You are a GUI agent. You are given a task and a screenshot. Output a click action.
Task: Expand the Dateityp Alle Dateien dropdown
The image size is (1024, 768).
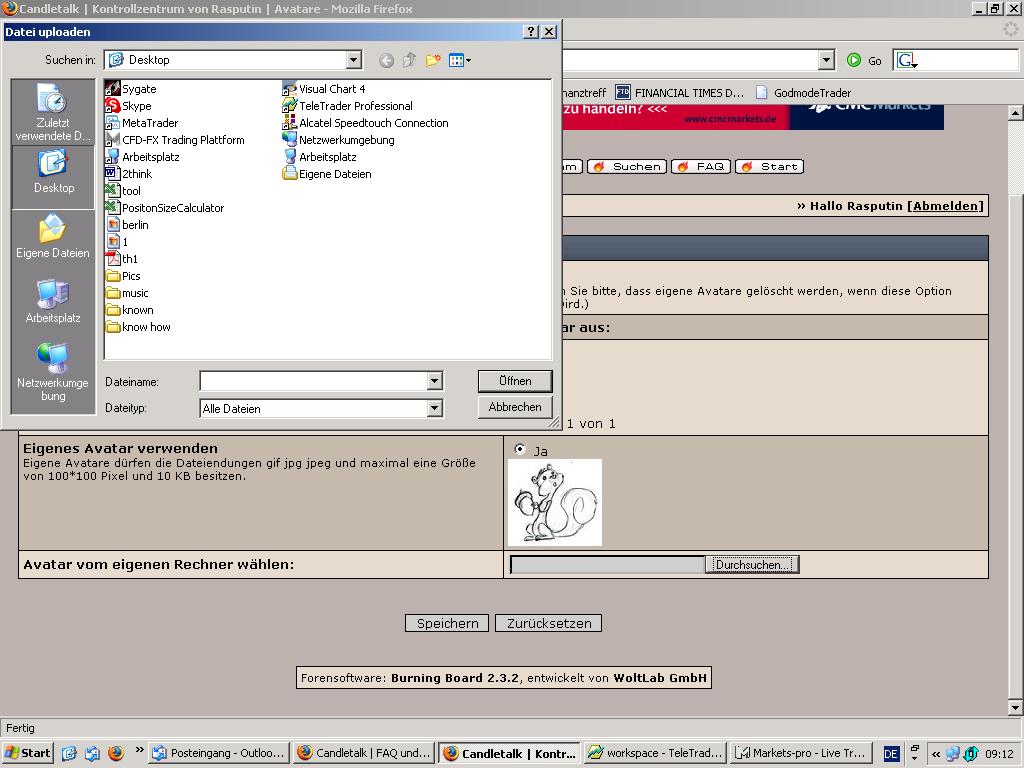pos(435,408)
